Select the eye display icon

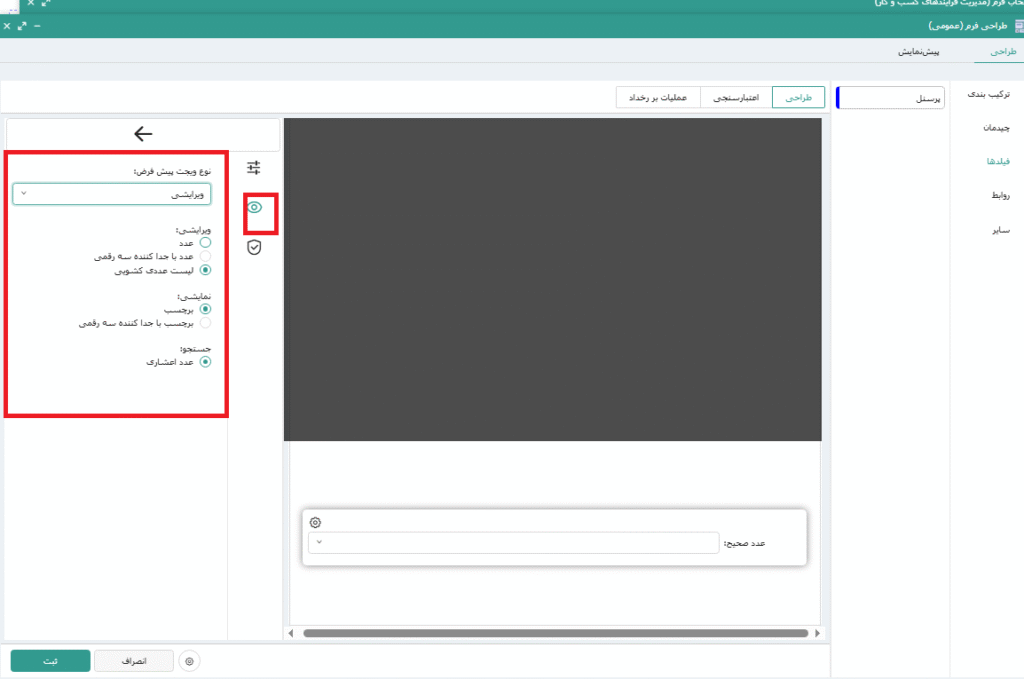254,207
